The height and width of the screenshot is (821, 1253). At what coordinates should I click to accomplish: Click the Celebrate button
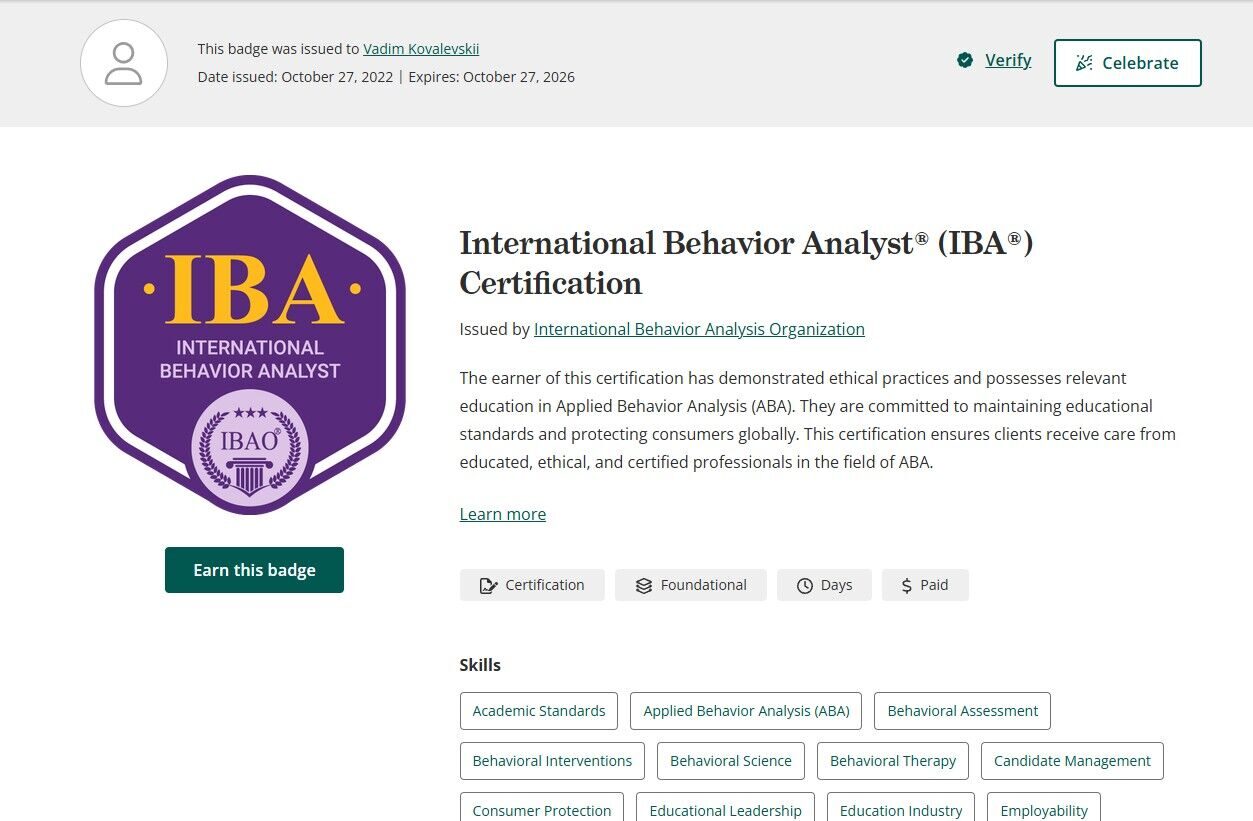(x=1128, y=63)
